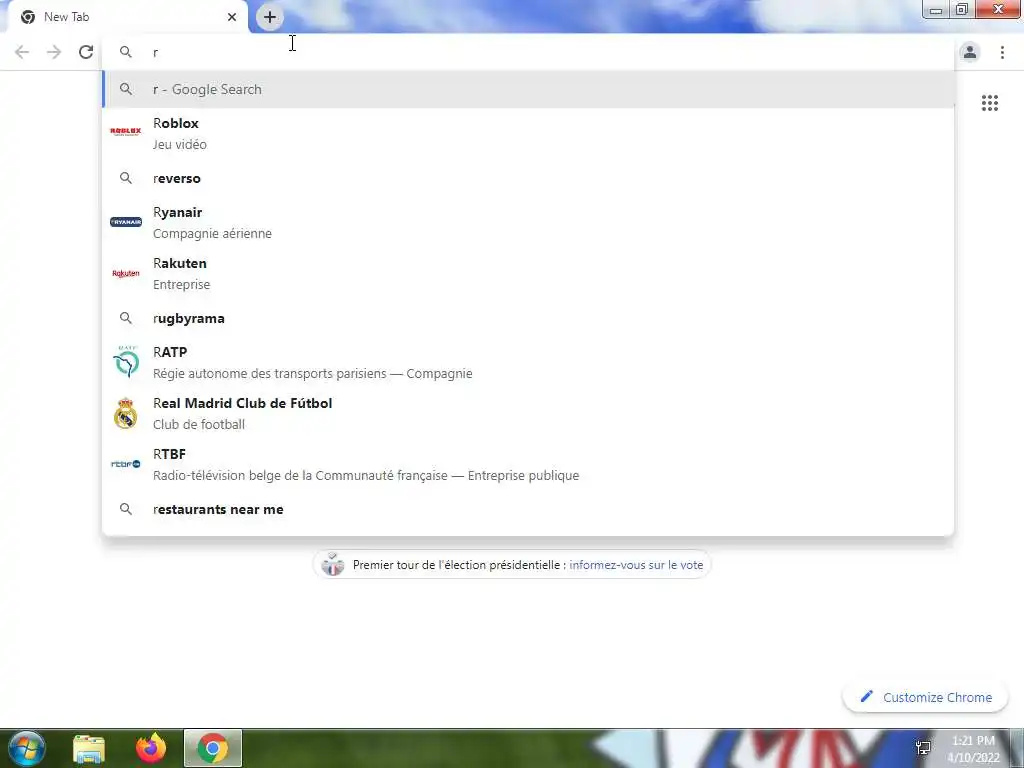Select the RTBF suggestion

528,464
